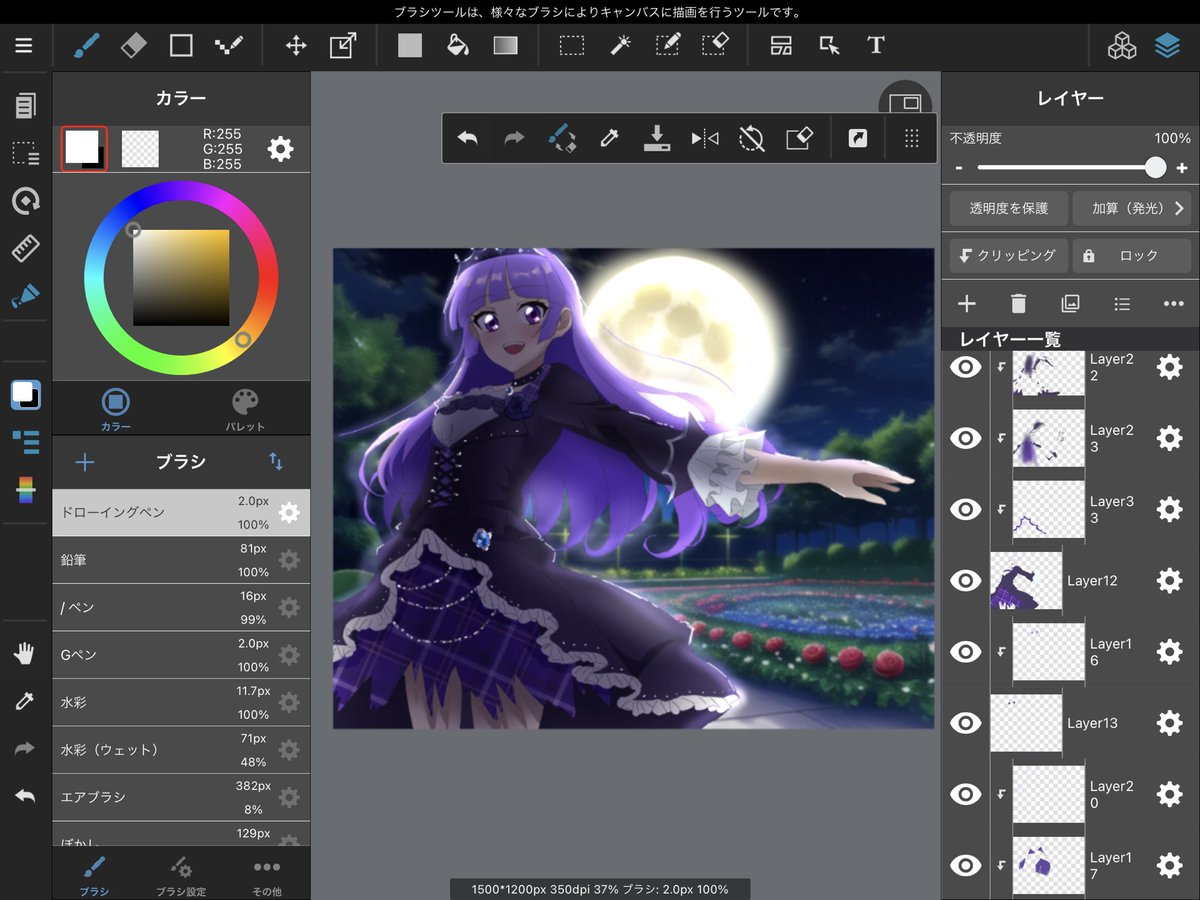Open Layer13 settings gear
Viewport: 1200px width, 900px height.
coord(1169,723)
